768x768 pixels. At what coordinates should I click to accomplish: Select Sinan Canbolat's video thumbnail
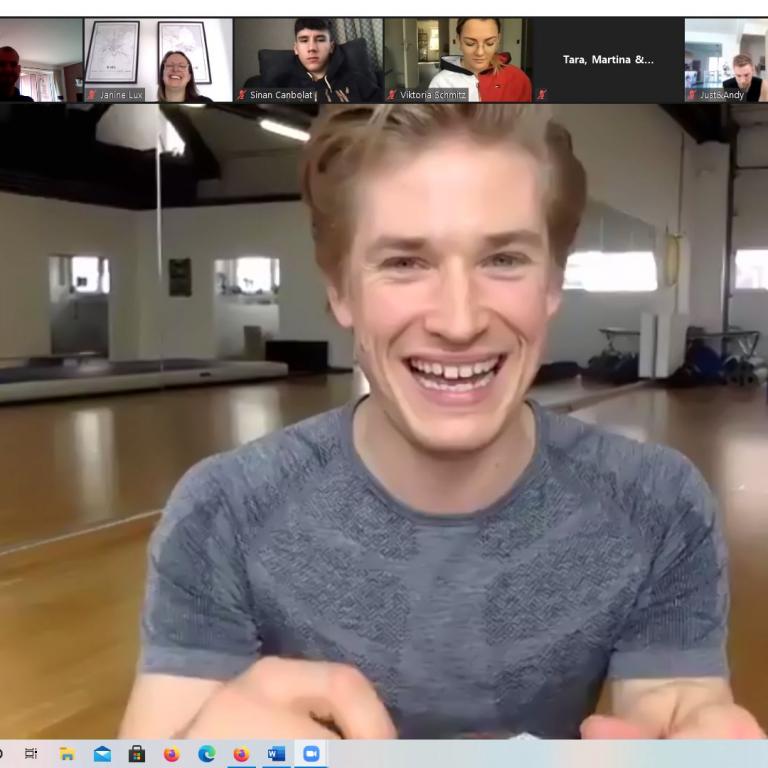308,58
